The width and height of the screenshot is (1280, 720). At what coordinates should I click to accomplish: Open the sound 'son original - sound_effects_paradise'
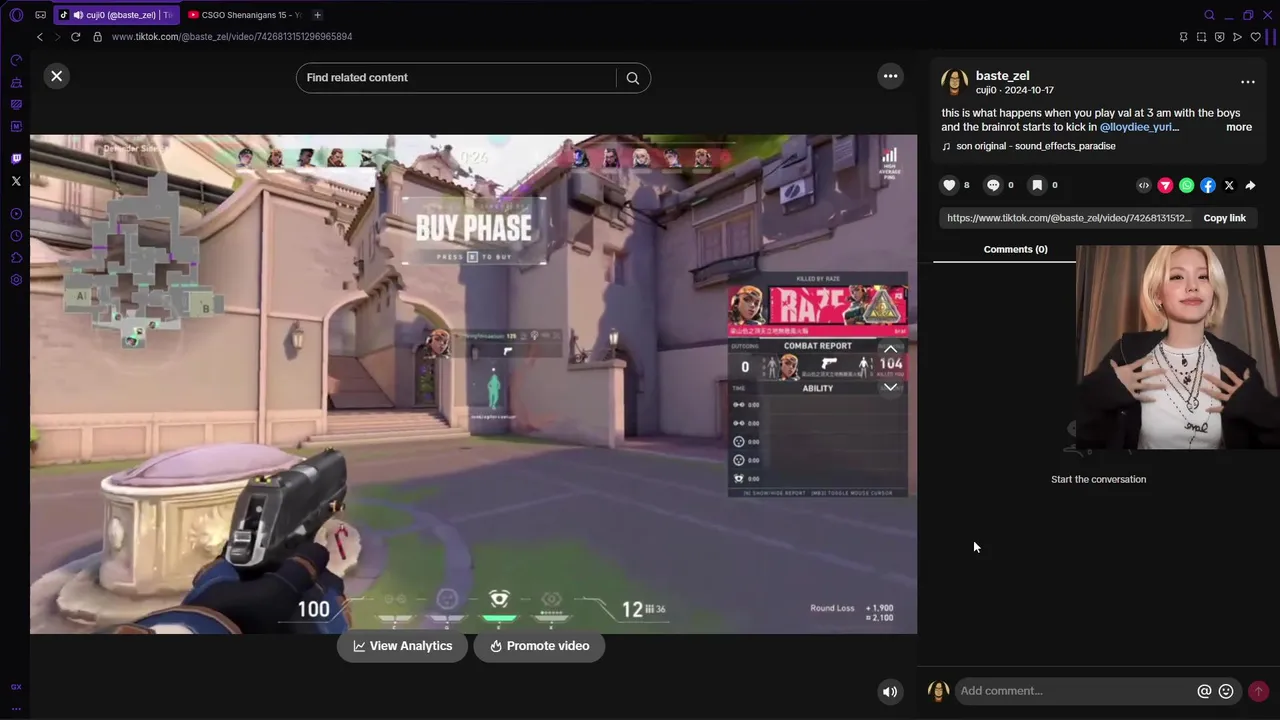coord(1035,146)
